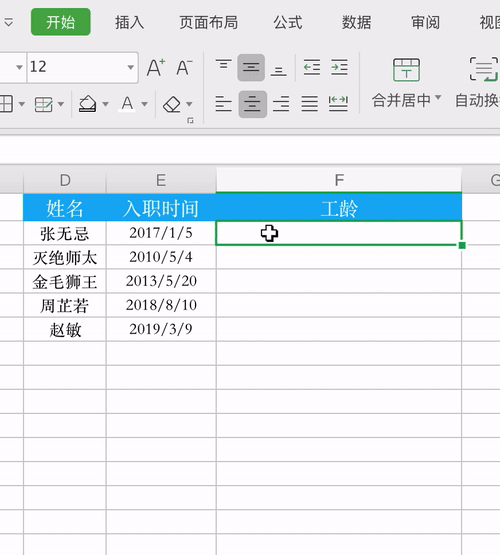Click the green fill handle of selected cell
Screen dimensions: 500x555
tap(462, 245)
